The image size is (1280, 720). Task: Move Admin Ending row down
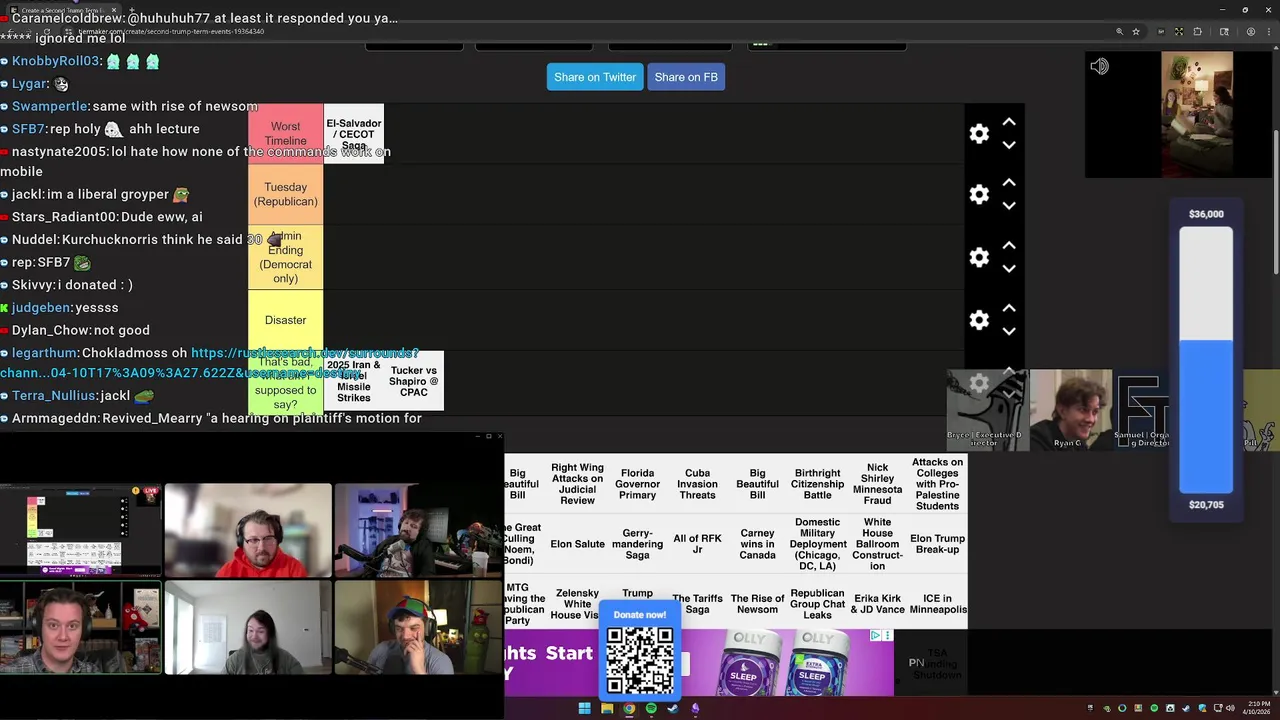[1009, 269]
